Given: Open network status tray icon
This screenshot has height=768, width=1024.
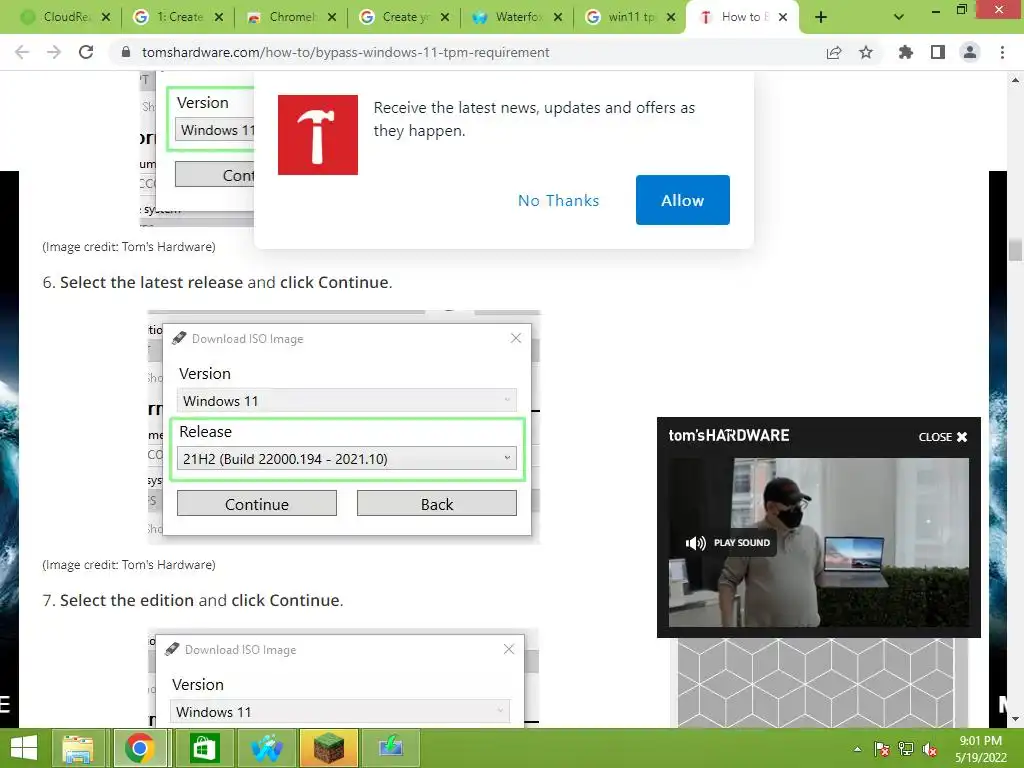Looking at the screenshot, I should [906, 749].
